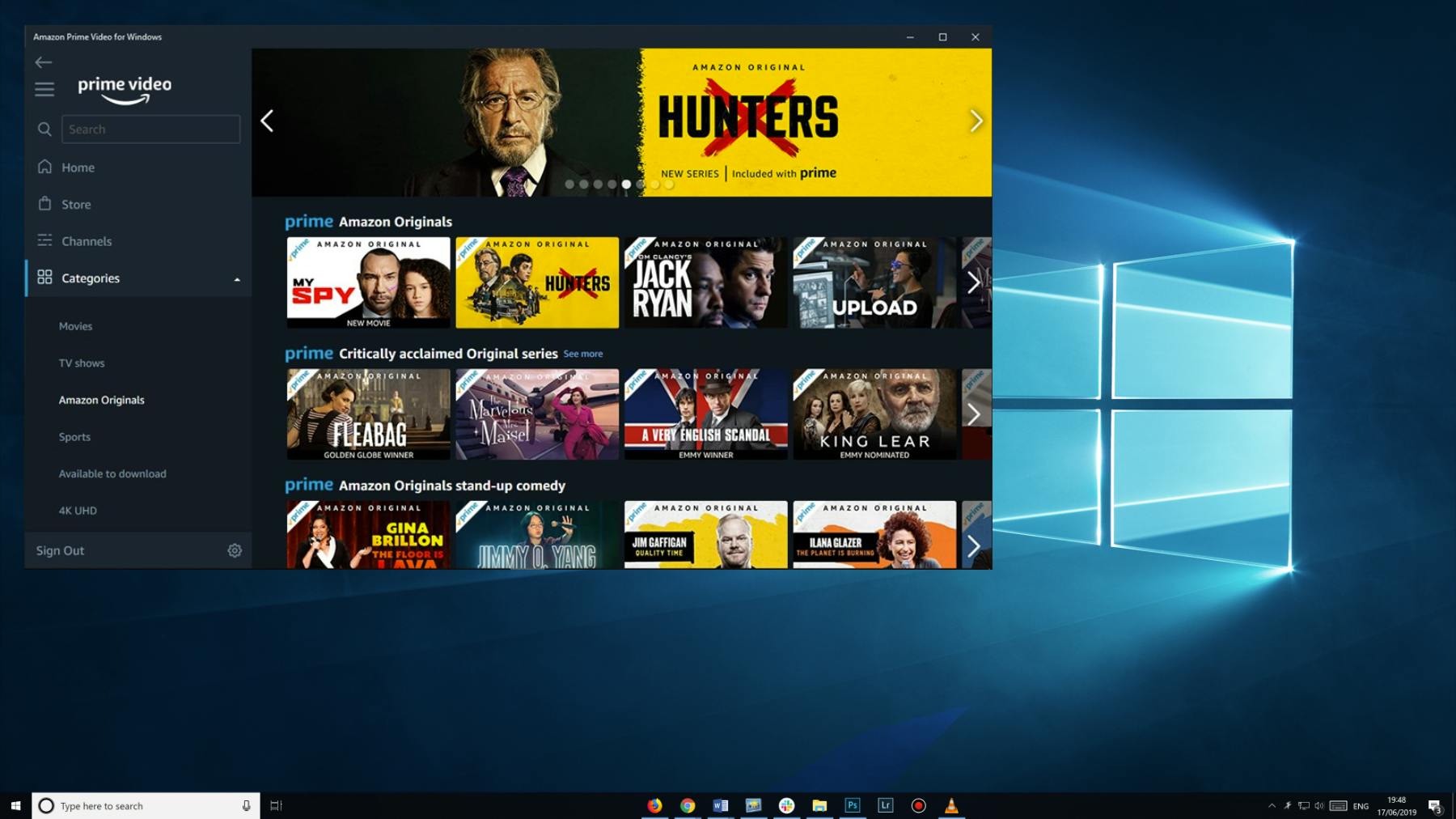Select the Sports category
The width and height of the screenshot is (1456, 819).
[x=74, y=436]
